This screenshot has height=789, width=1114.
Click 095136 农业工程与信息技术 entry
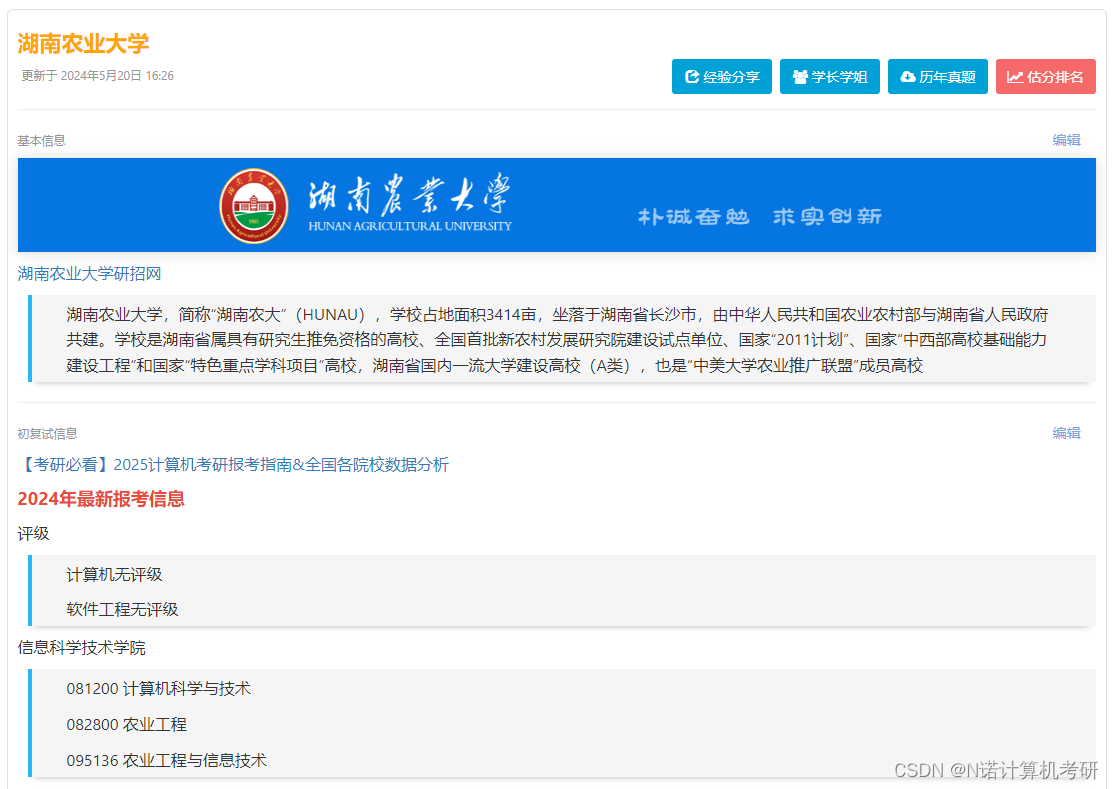coord(166,760)
